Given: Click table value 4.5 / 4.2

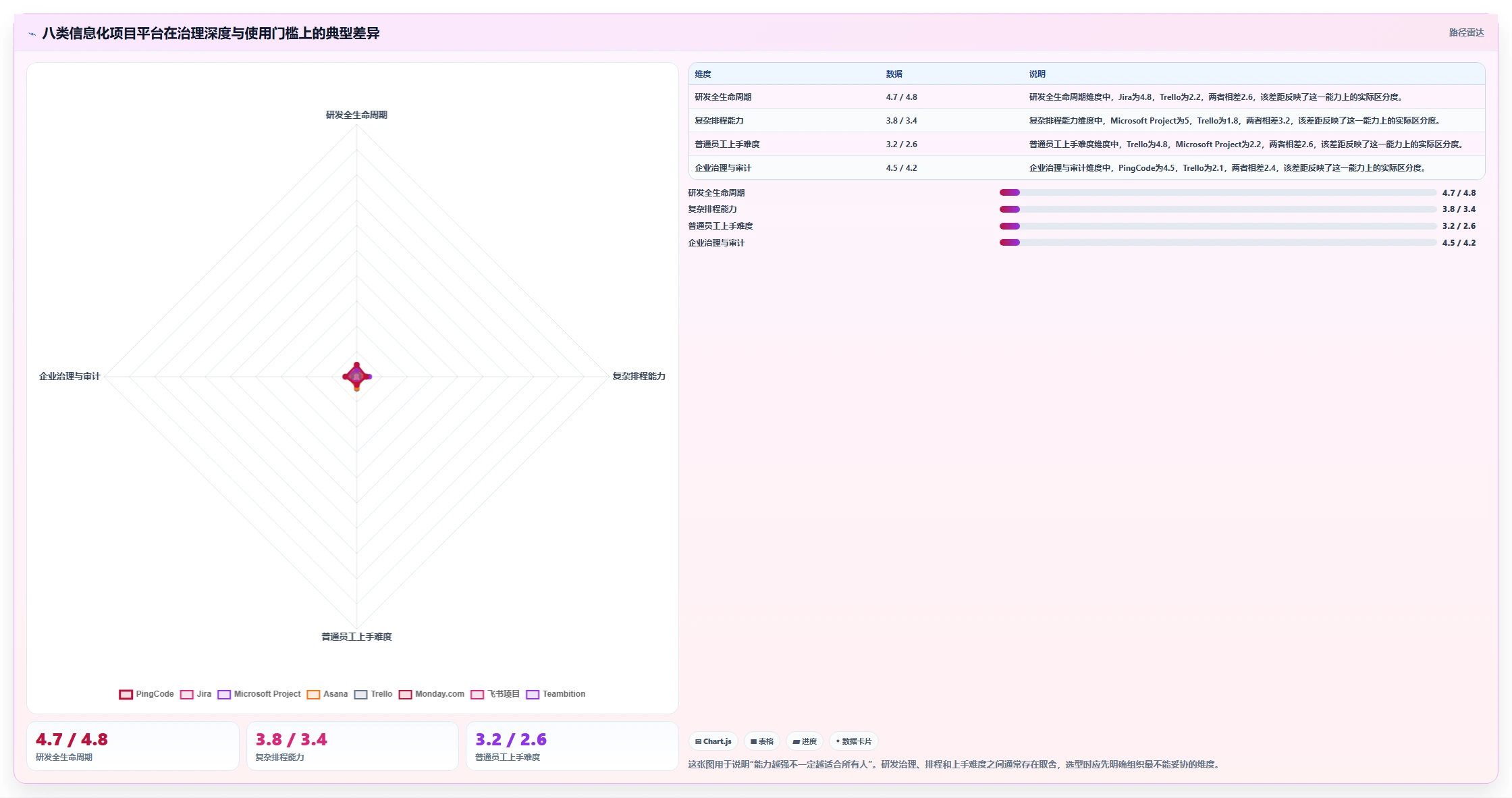Looking at the screenshot, I should (x=901, y=168).
